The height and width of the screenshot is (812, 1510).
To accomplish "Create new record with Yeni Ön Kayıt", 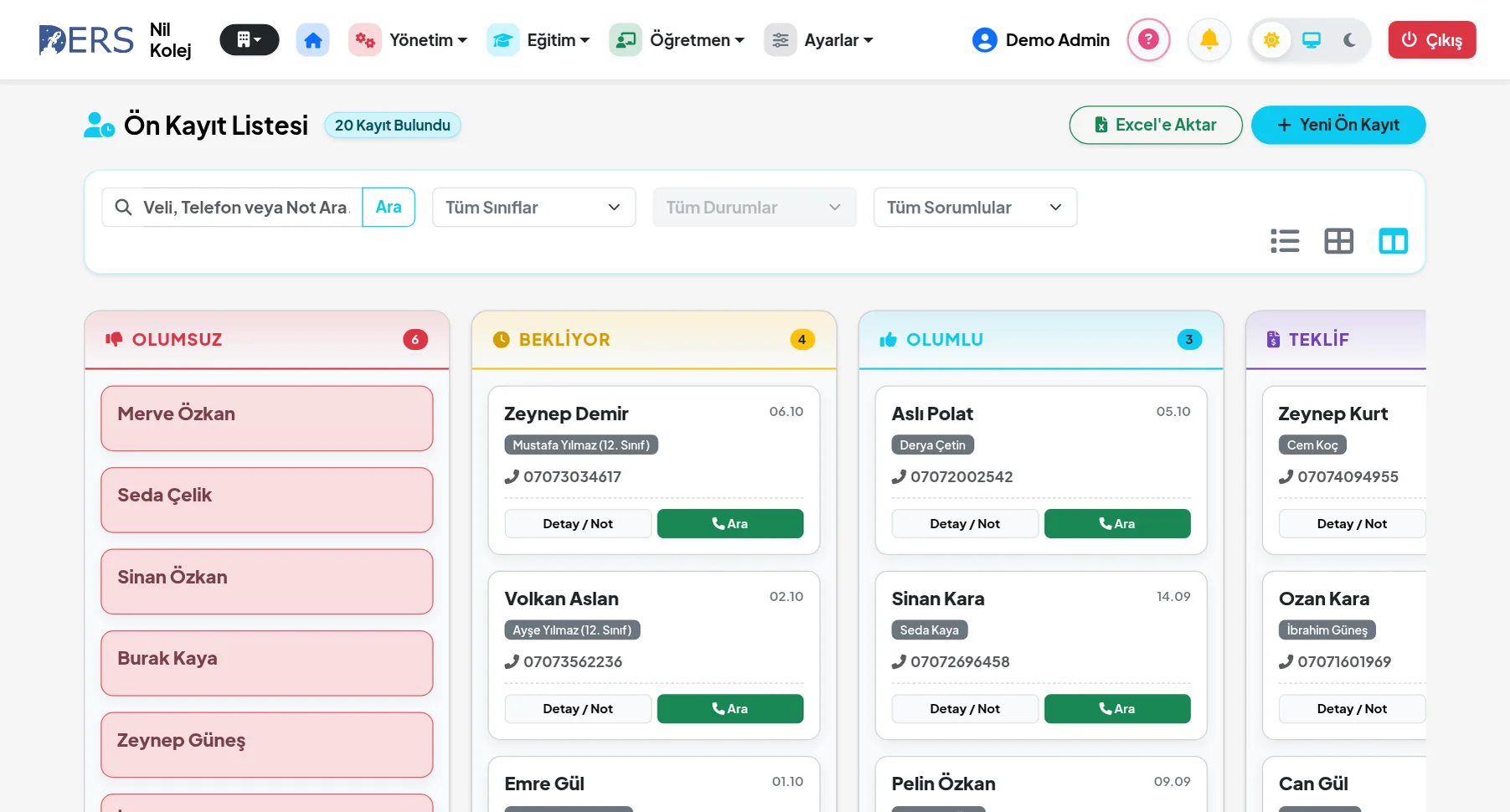I will pos(1338,125).
